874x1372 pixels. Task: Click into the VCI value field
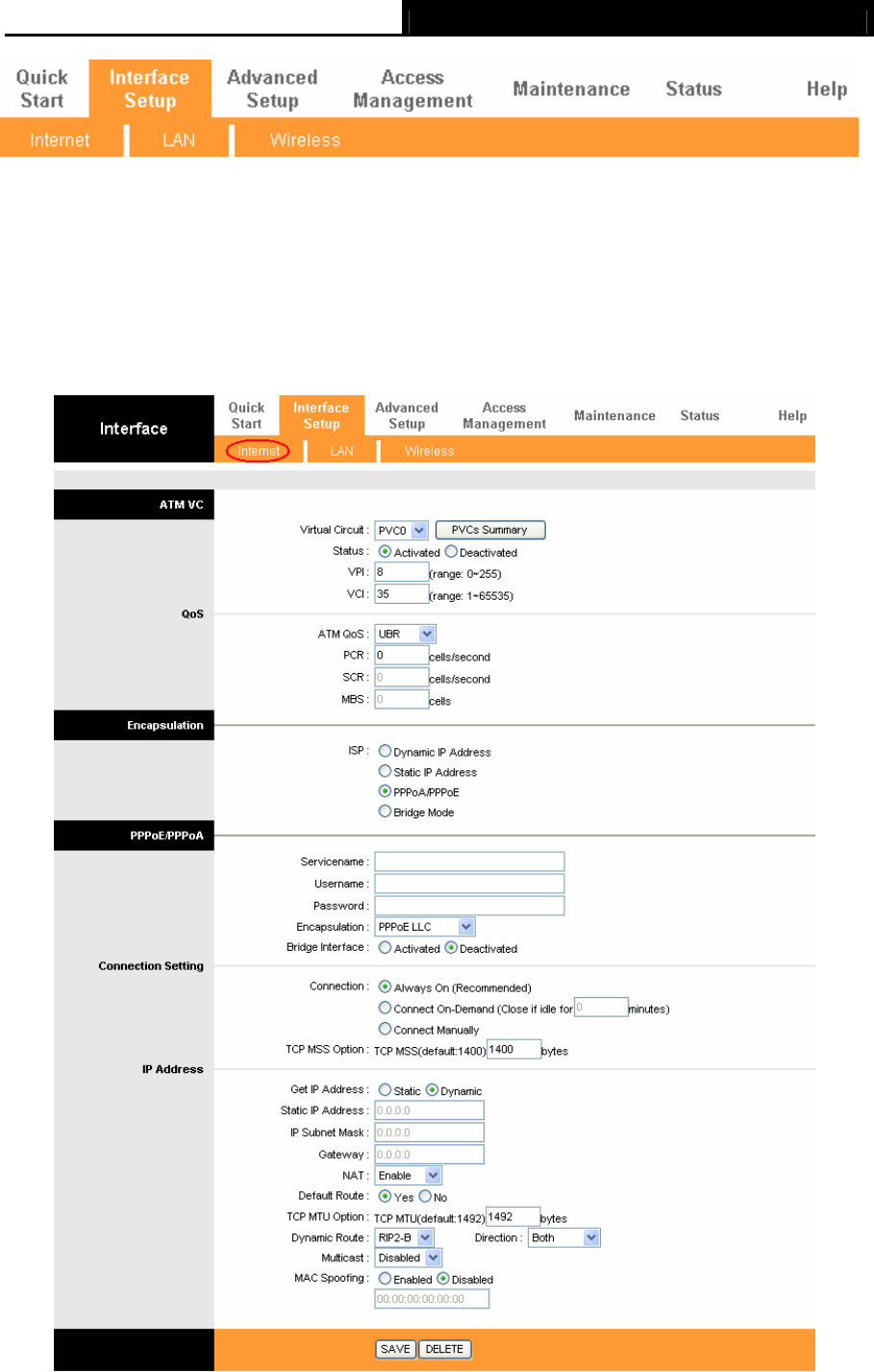tap(402, 594)
